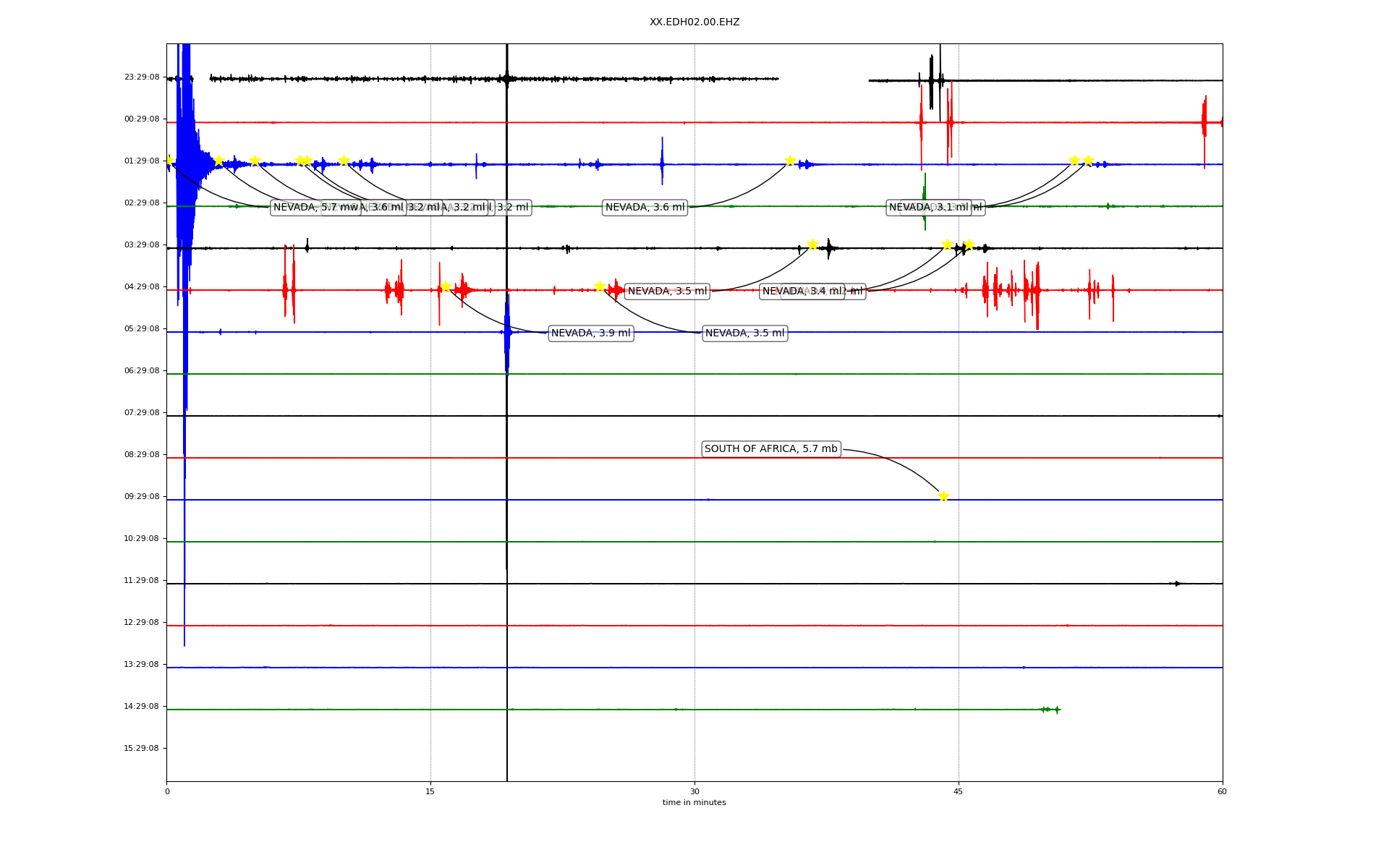Click the rightmost star on the 01:29:08 trace
Image resolution: width=1389 pixels, height=868 pixels.
click(1088, 161)
